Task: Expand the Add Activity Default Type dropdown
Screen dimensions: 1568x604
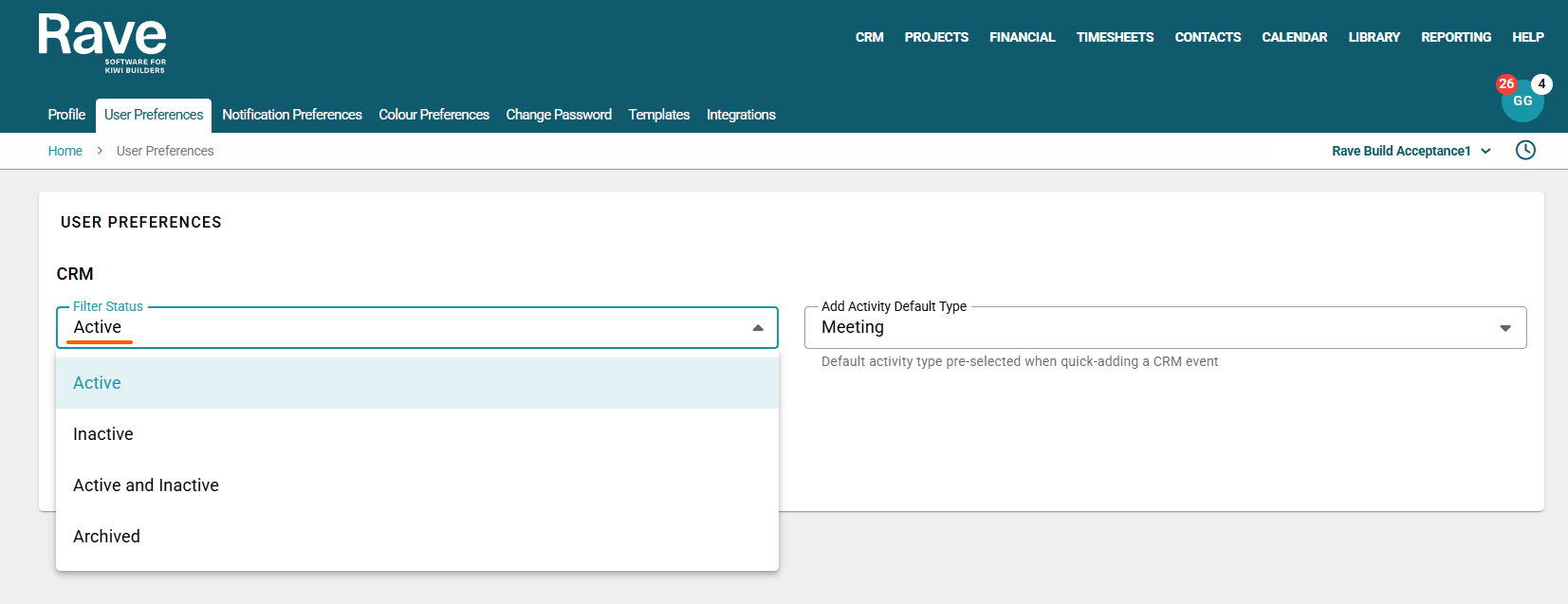Action: coord(1504,328)
